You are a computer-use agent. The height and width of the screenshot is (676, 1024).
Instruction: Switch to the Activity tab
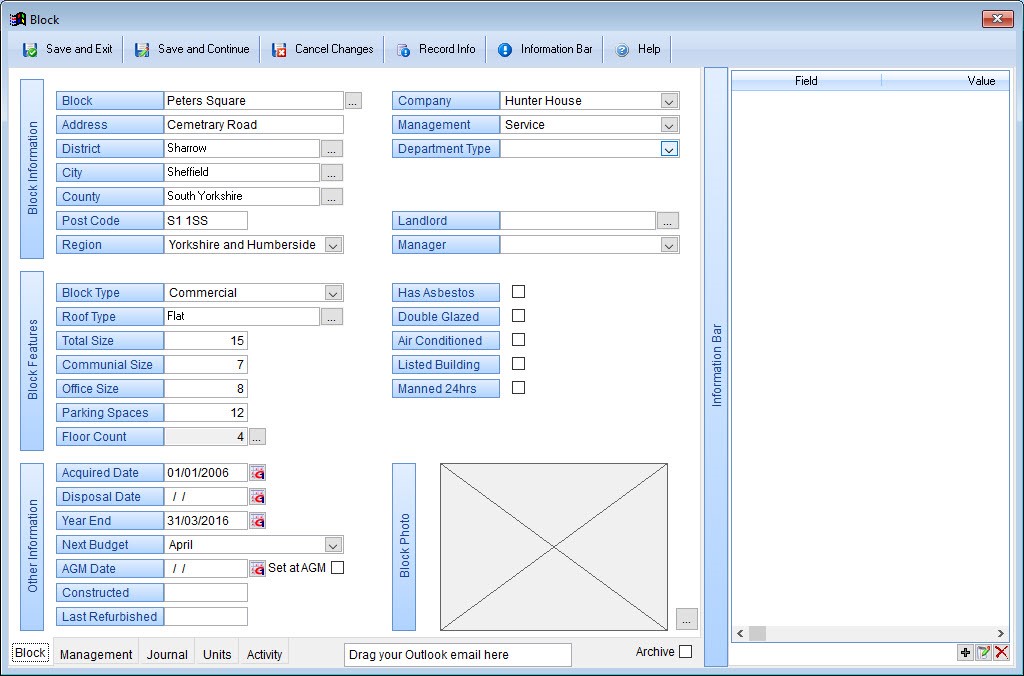[264, 654]
